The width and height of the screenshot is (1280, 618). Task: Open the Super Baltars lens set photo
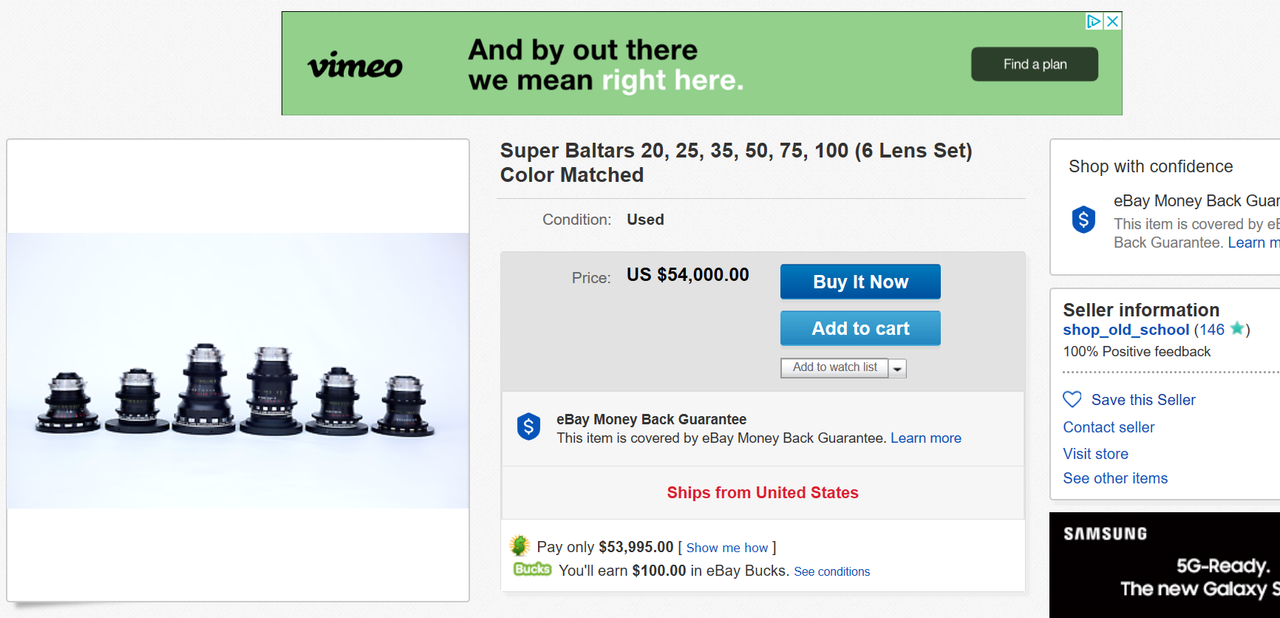[238, 371]
